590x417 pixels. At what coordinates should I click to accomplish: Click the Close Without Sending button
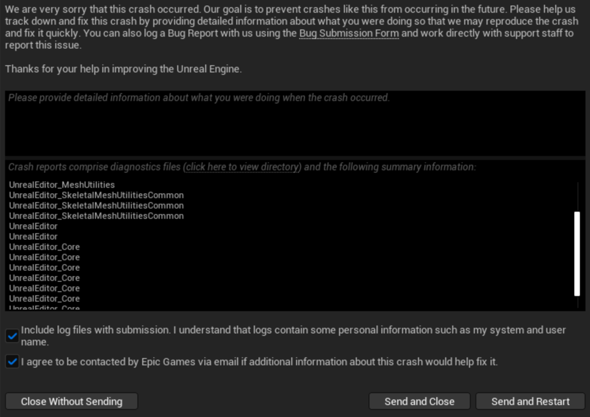[x=71, y=401]
